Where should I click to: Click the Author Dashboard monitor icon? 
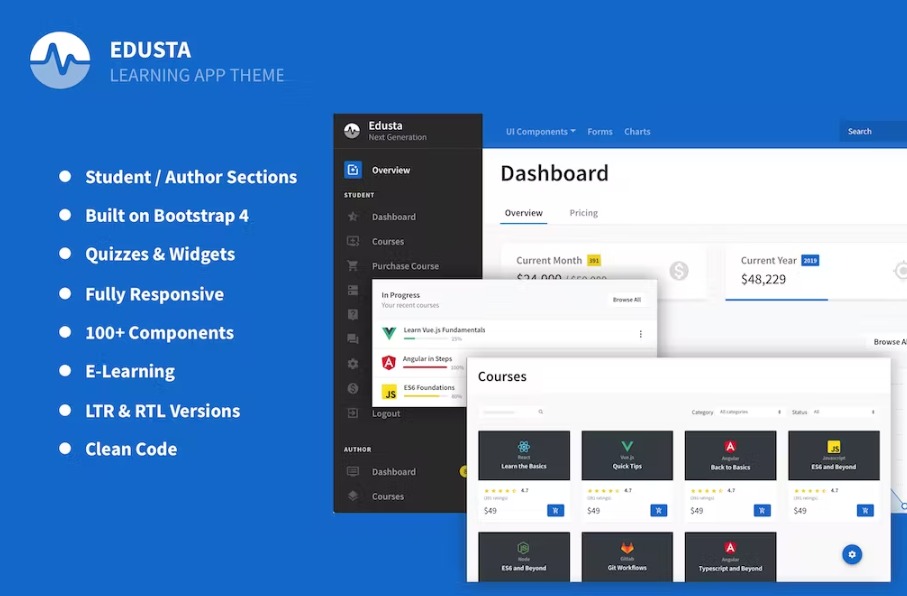353,472
